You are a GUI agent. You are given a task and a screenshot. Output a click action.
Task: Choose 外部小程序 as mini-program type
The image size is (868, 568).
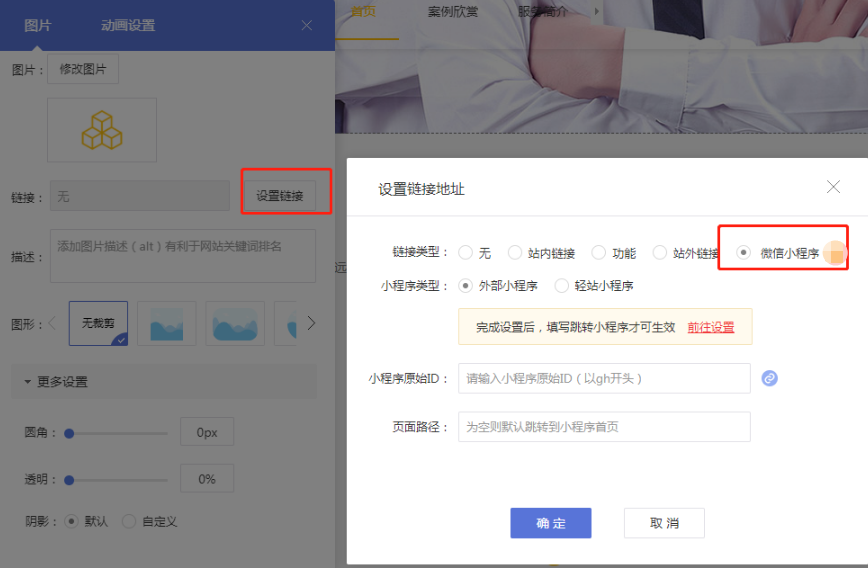pos(465,286)
